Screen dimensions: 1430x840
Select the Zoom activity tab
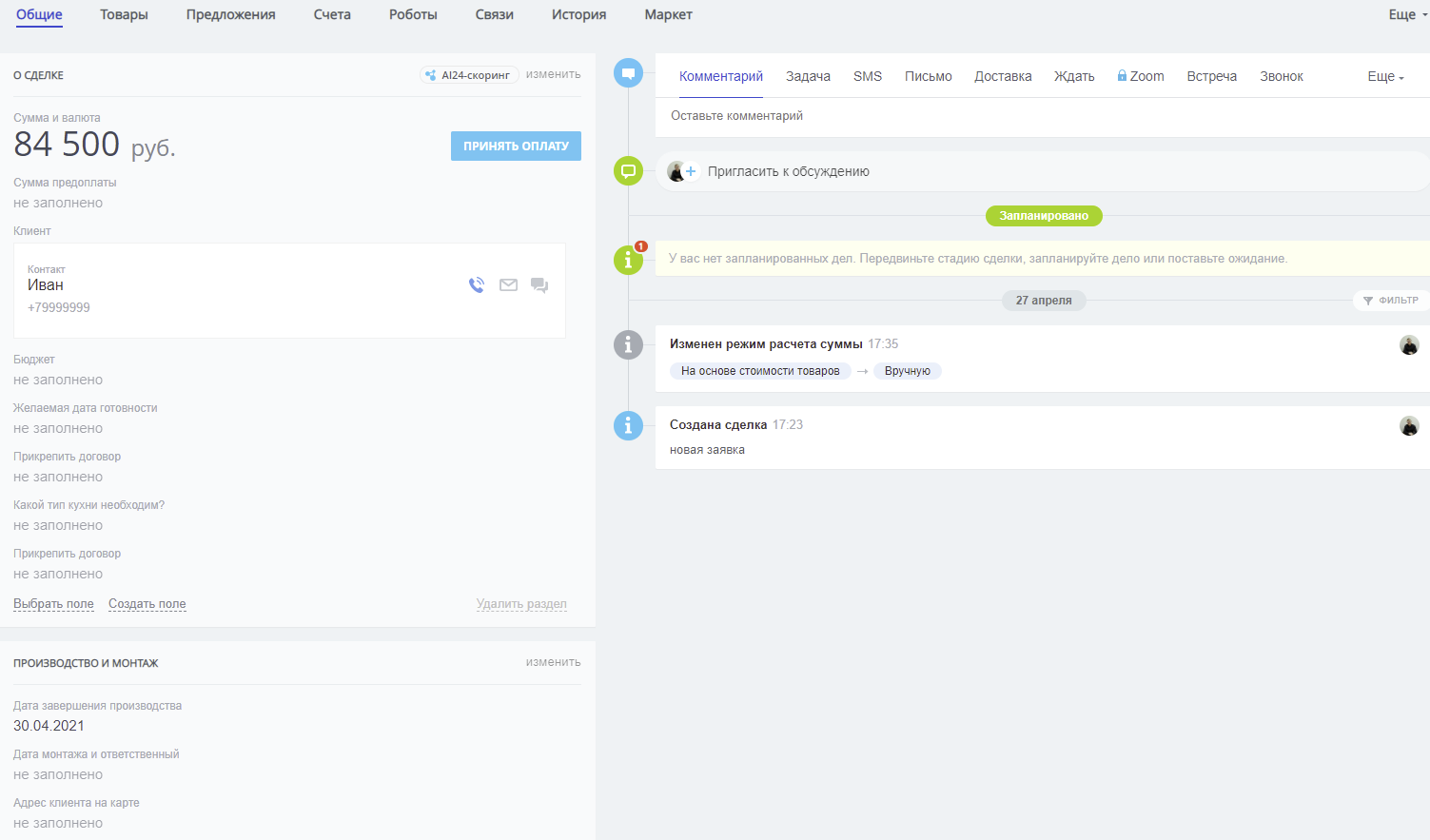click(x=1141, y=76)
